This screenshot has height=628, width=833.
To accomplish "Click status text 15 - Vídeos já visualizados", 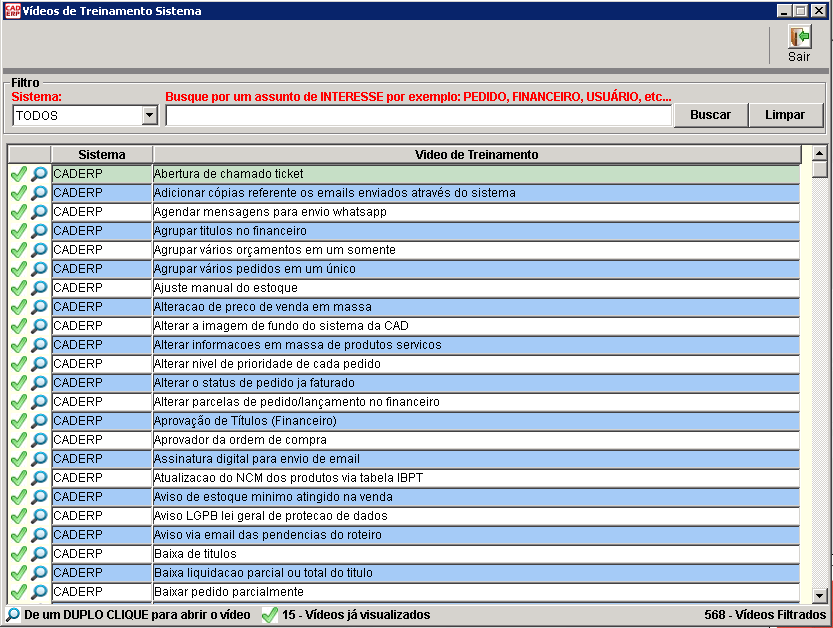I will (x=356, y=615).
